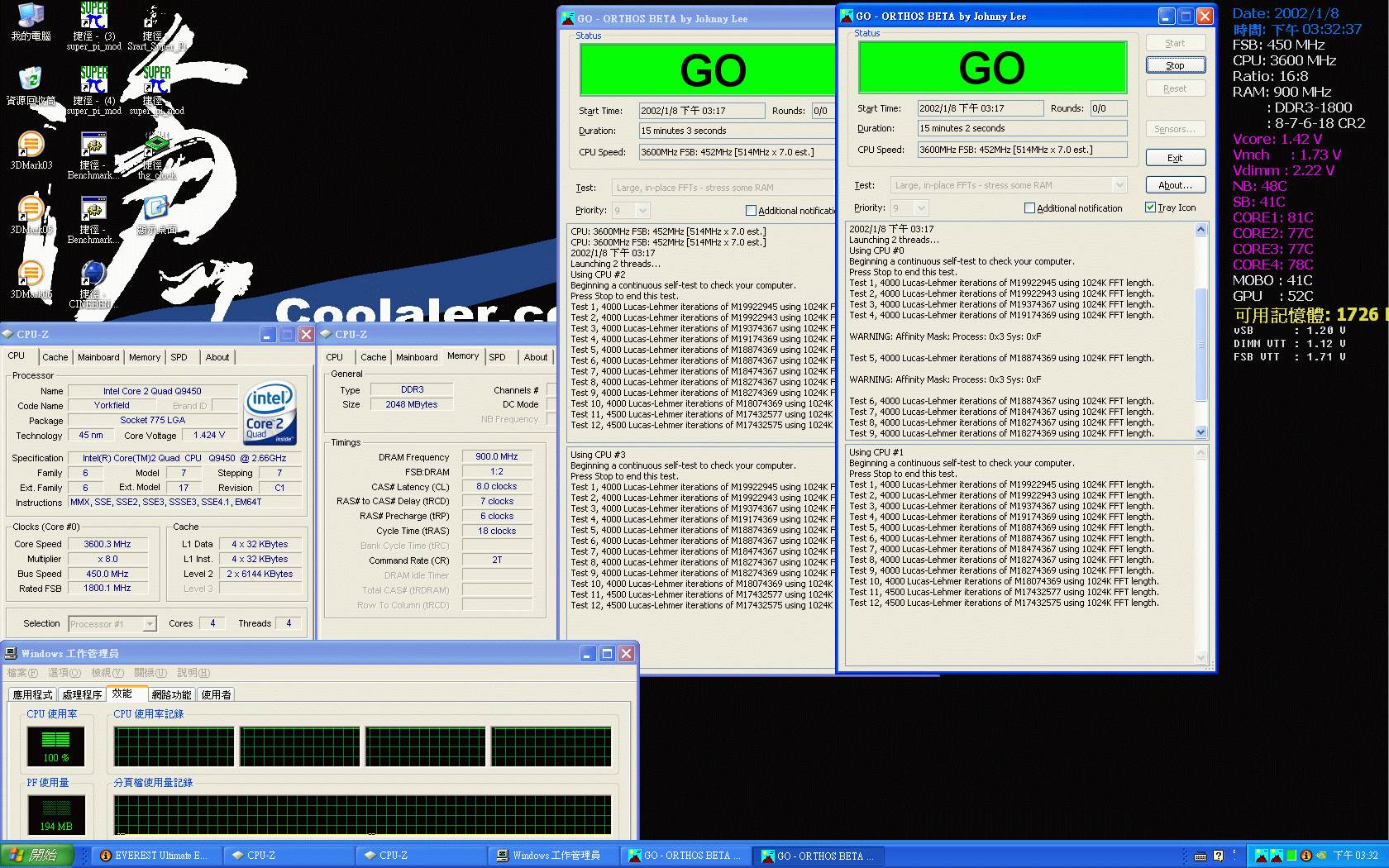Click the language bar help question icon

(1218, 856)
